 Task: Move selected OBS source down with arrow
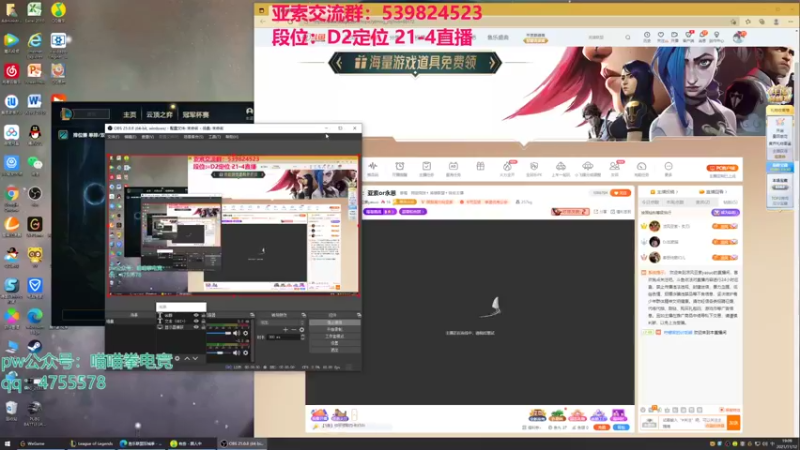[195, 359]
